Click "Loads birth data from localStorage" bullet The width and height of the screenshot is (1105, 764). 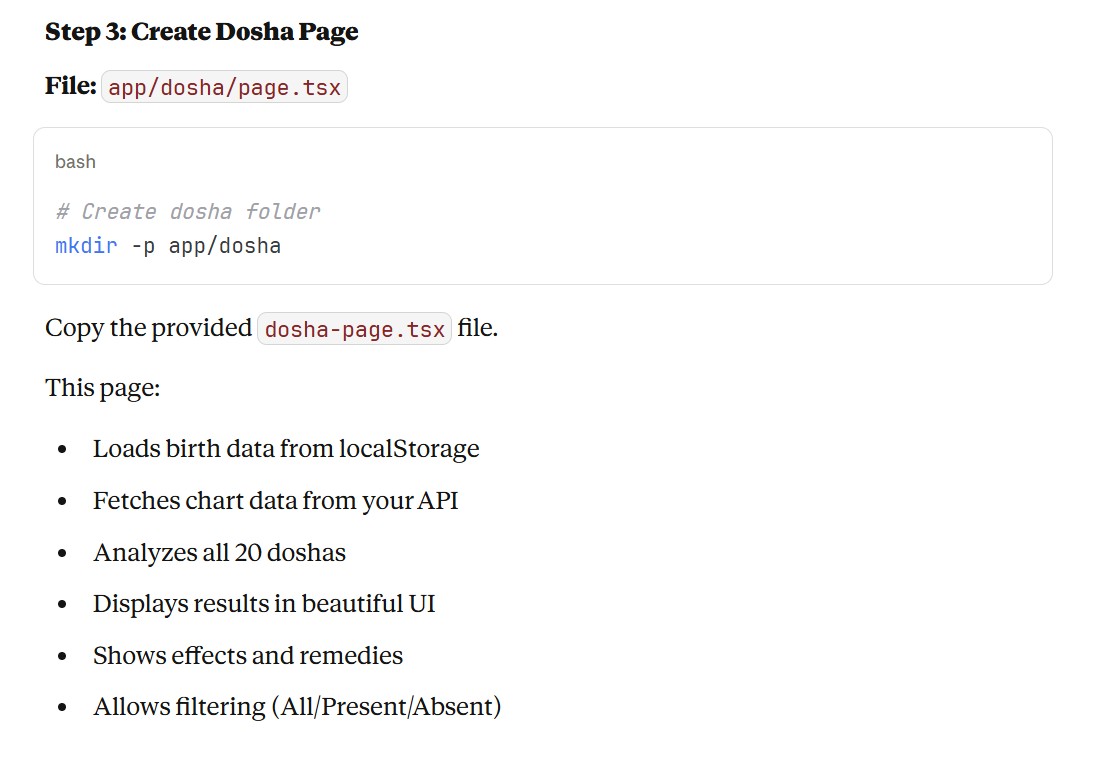click(x=286, y=449)
